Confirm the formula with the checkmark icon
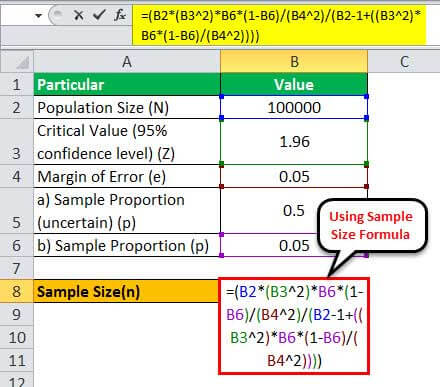The width and height of the screenshot is (440, 387). click(99, 15)
